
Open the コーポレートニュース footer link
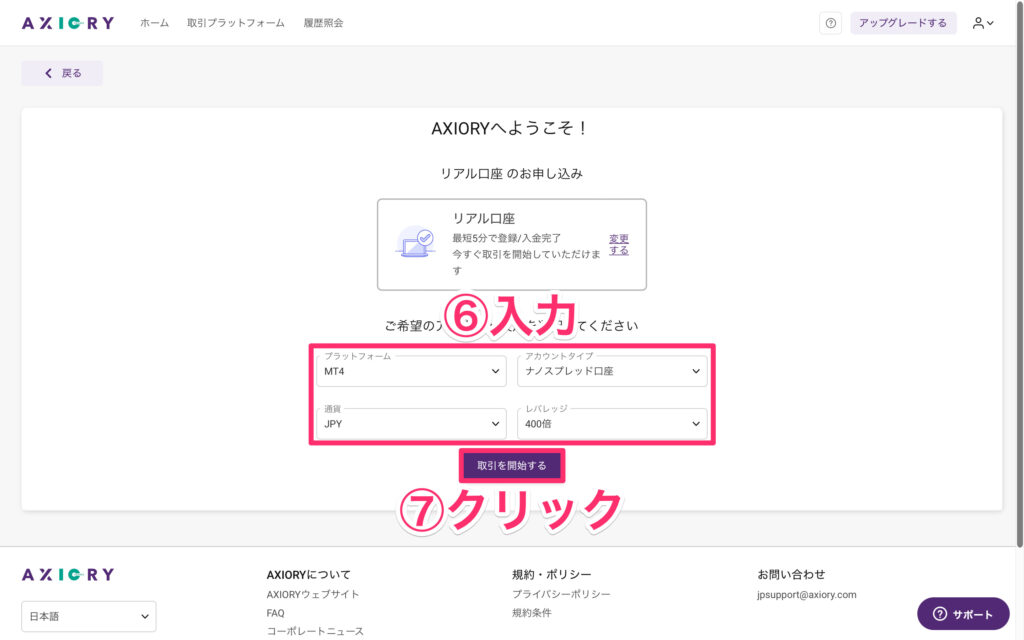[x=315, y=632]
